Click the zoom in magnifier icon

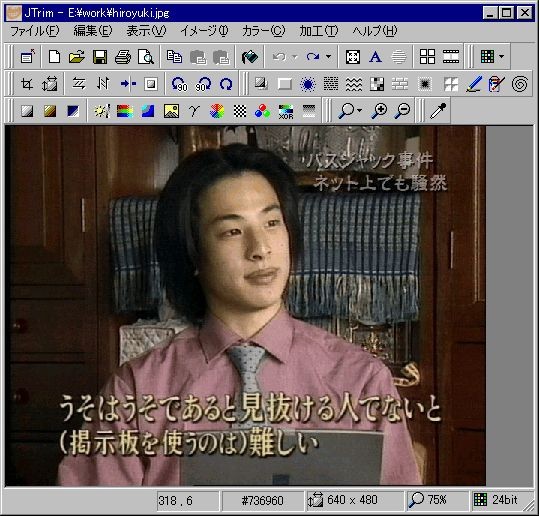tap(379, 111)
